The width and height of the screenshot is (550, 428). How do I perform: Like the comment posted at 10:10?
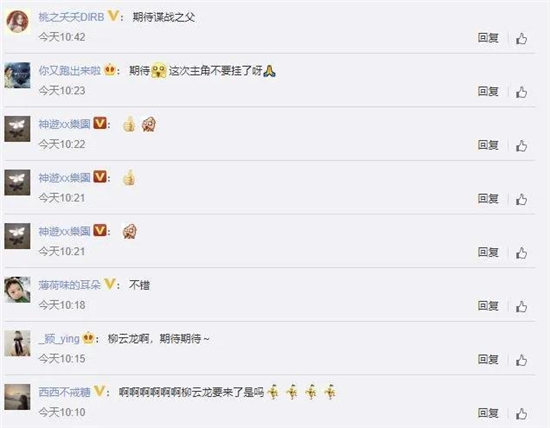(522, 414)
